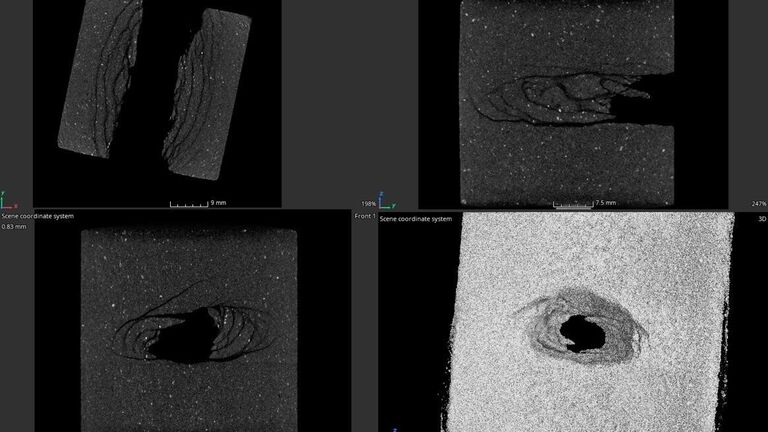This screenshot has height=432, width=768.
Task: Click the hole in the 3D rendered volume
Action: click(579, 331)
